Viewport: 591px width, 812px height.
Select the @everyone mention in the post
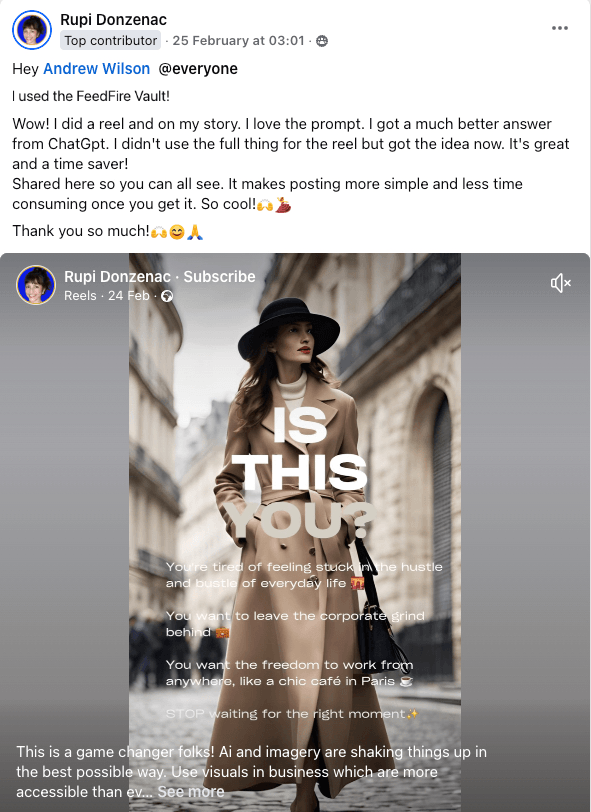click(198, 69)
